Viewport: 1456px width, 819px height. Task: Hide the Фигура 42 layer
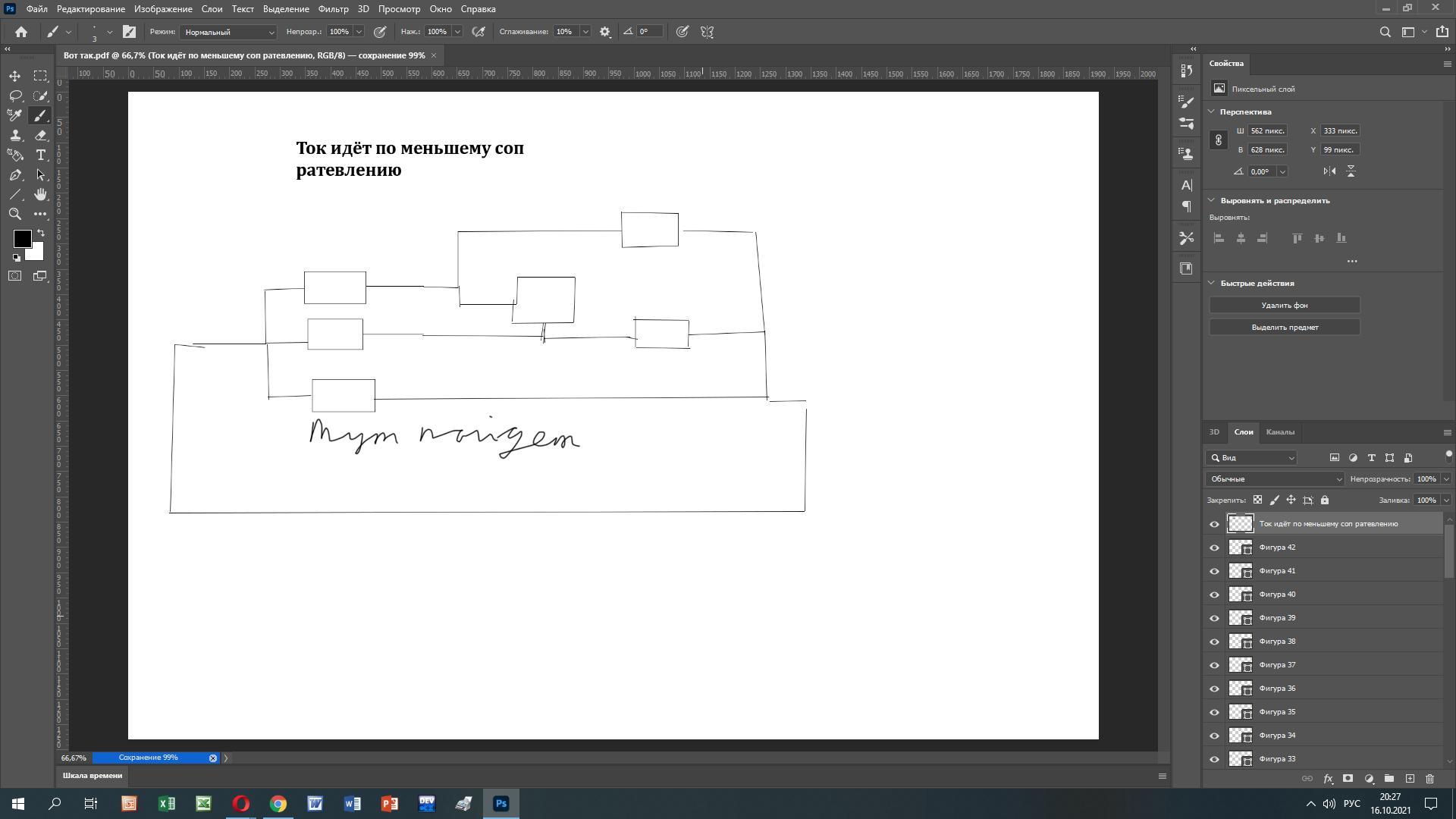point(1214,548)
